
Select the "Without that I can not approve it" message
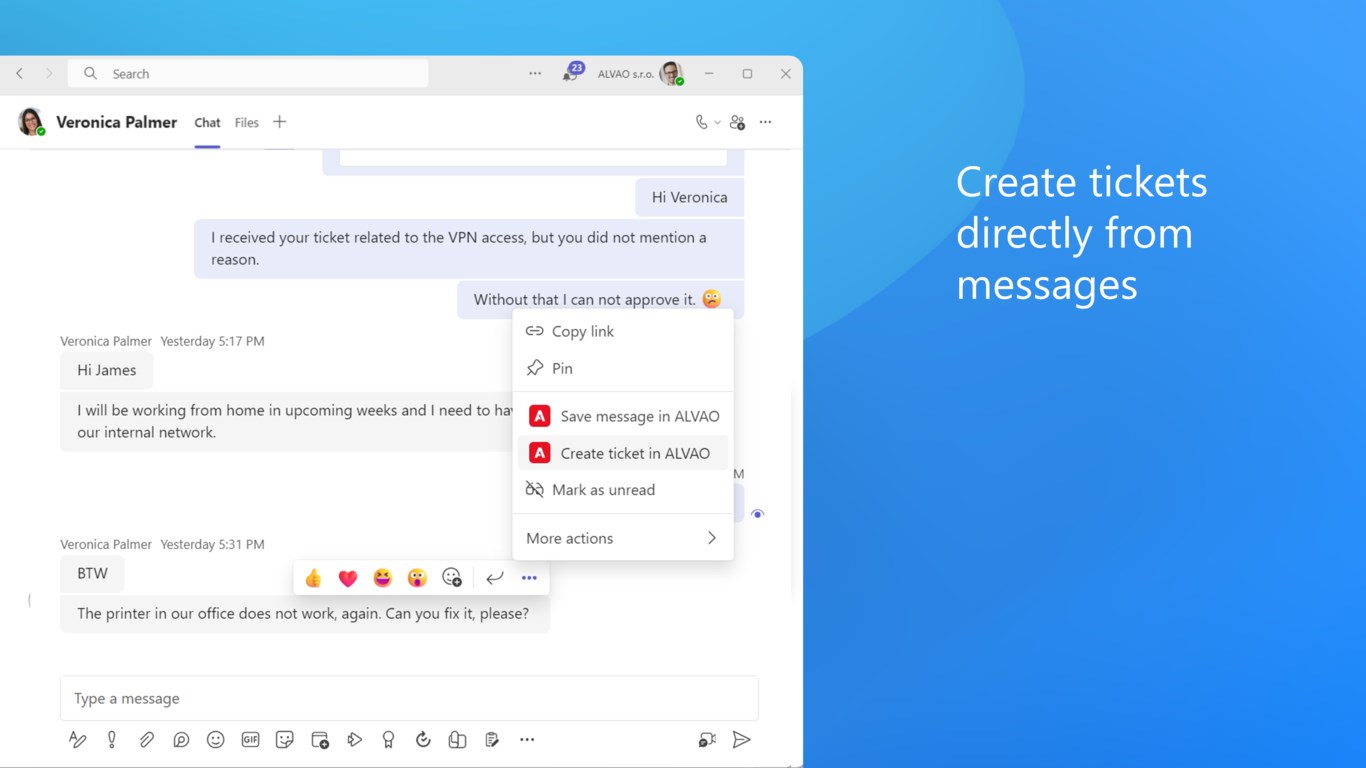(600, 299)
